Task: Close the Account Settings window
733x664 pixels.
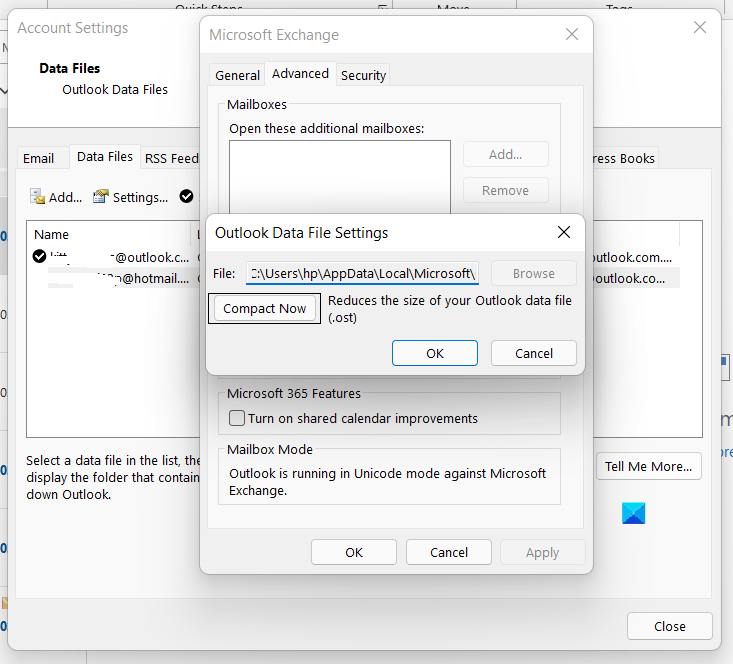Action: 699,27
